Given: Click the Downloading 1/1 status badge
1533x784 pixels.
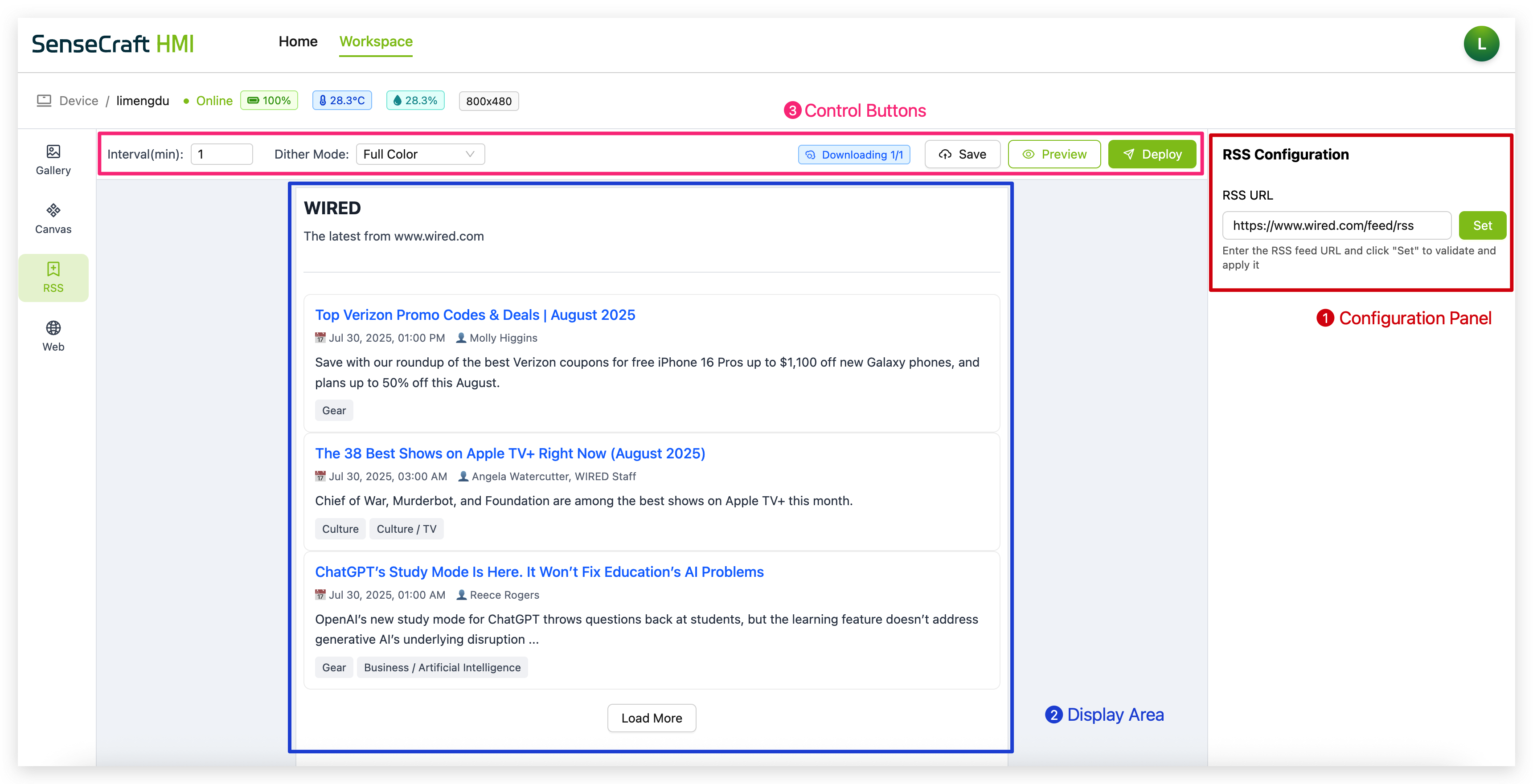Looking at the screenshot, I should click(854, 155).
